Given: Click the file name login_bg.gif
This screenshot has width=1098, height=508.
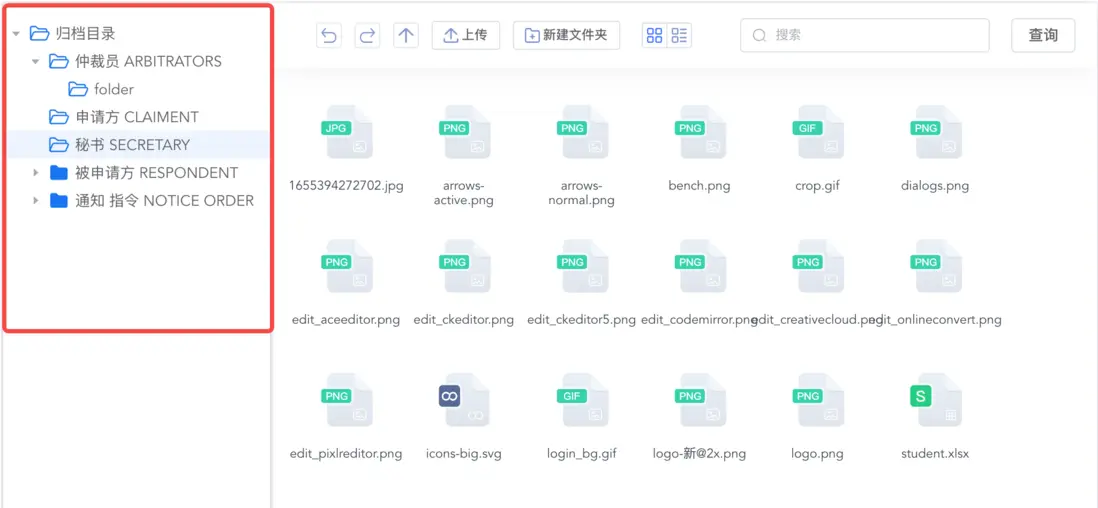Looking at the screenshot, I should pos(582,453).
